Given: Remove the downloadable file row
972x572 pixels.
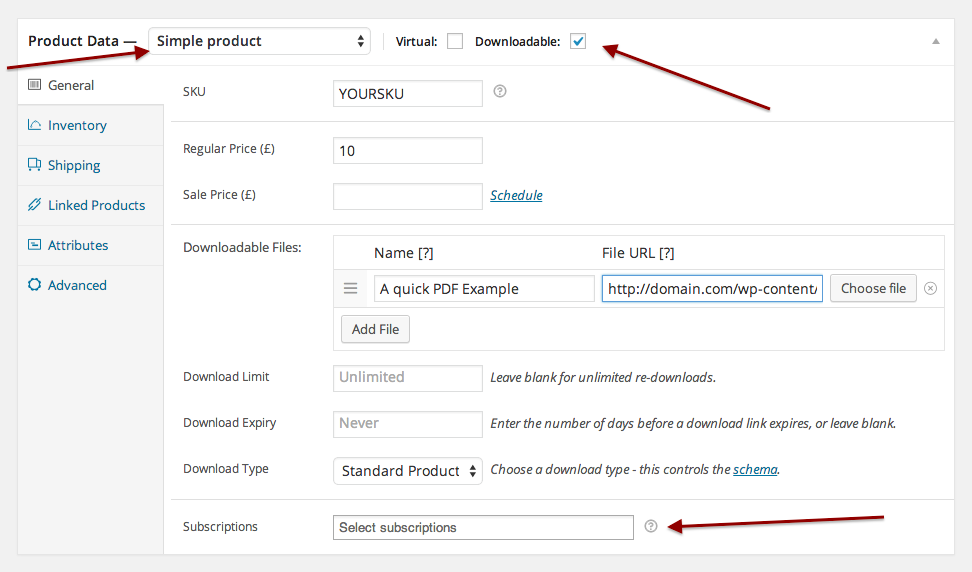Looking at the screenshot, I should pyautogui.click(x=930, y=289).
